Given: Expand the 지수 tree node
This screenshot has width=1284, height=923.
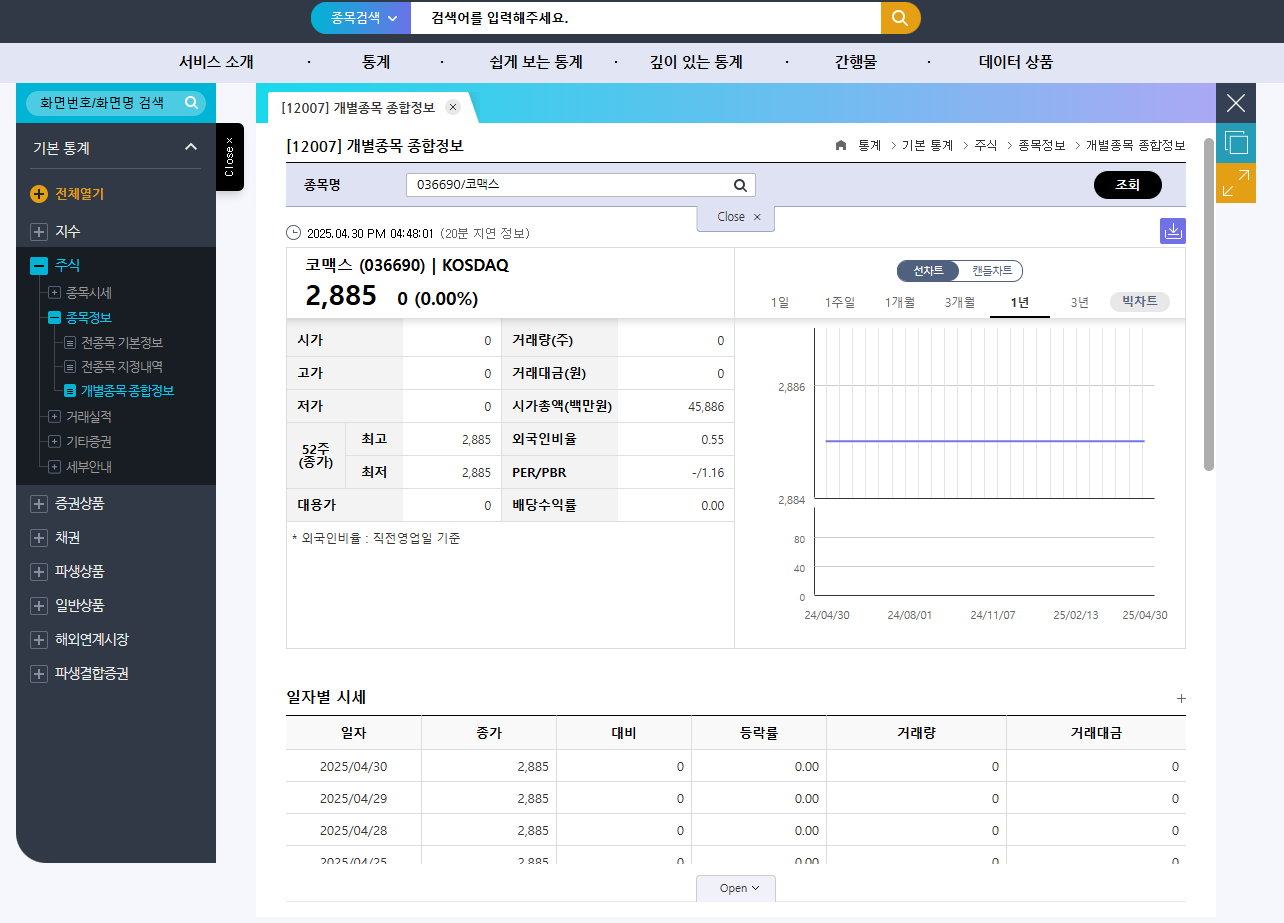Looking at the screenshot, I should click(x=39, y=232).
